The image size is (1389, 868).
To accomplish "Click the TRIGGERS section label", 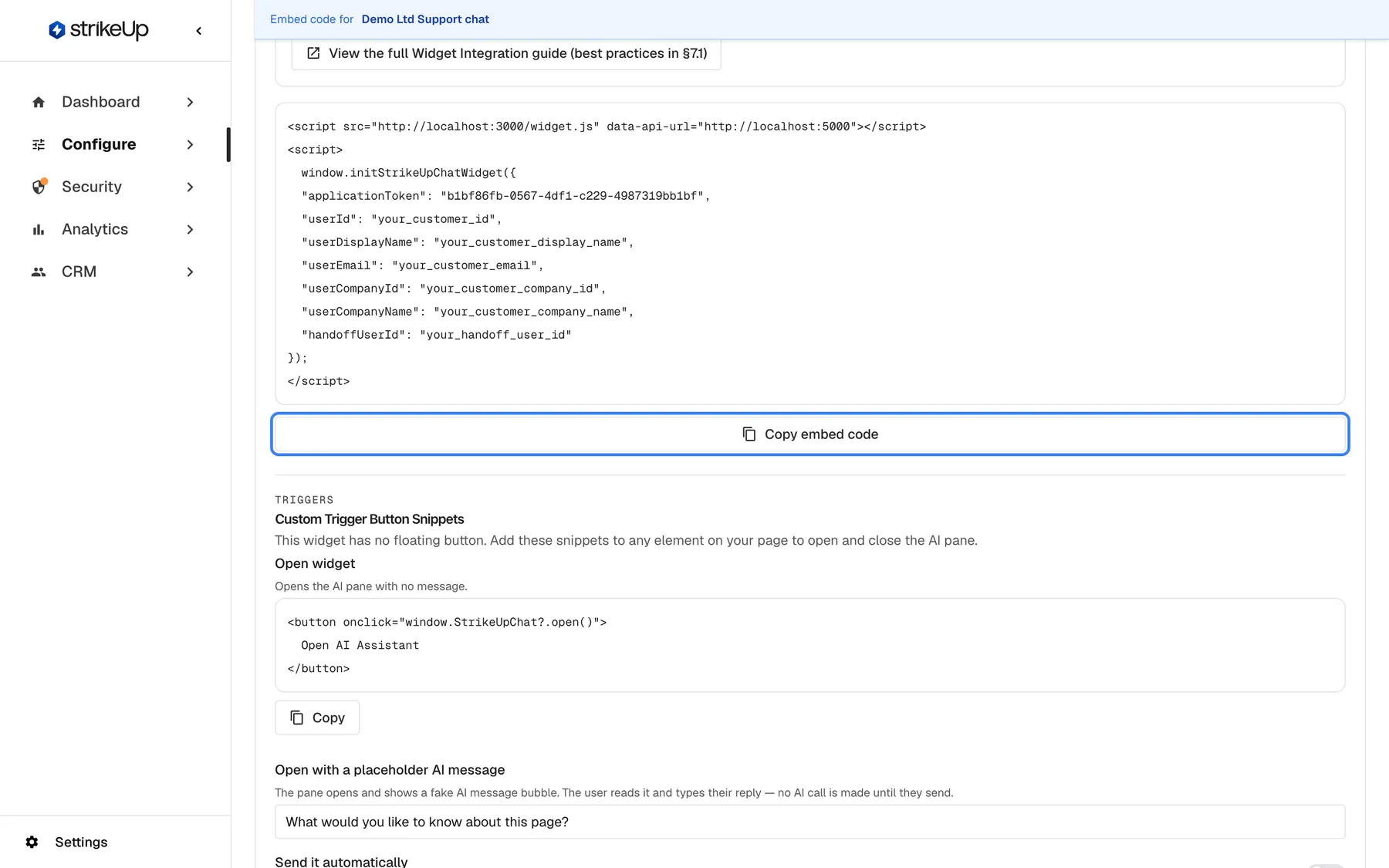I will tap(304, 500).
